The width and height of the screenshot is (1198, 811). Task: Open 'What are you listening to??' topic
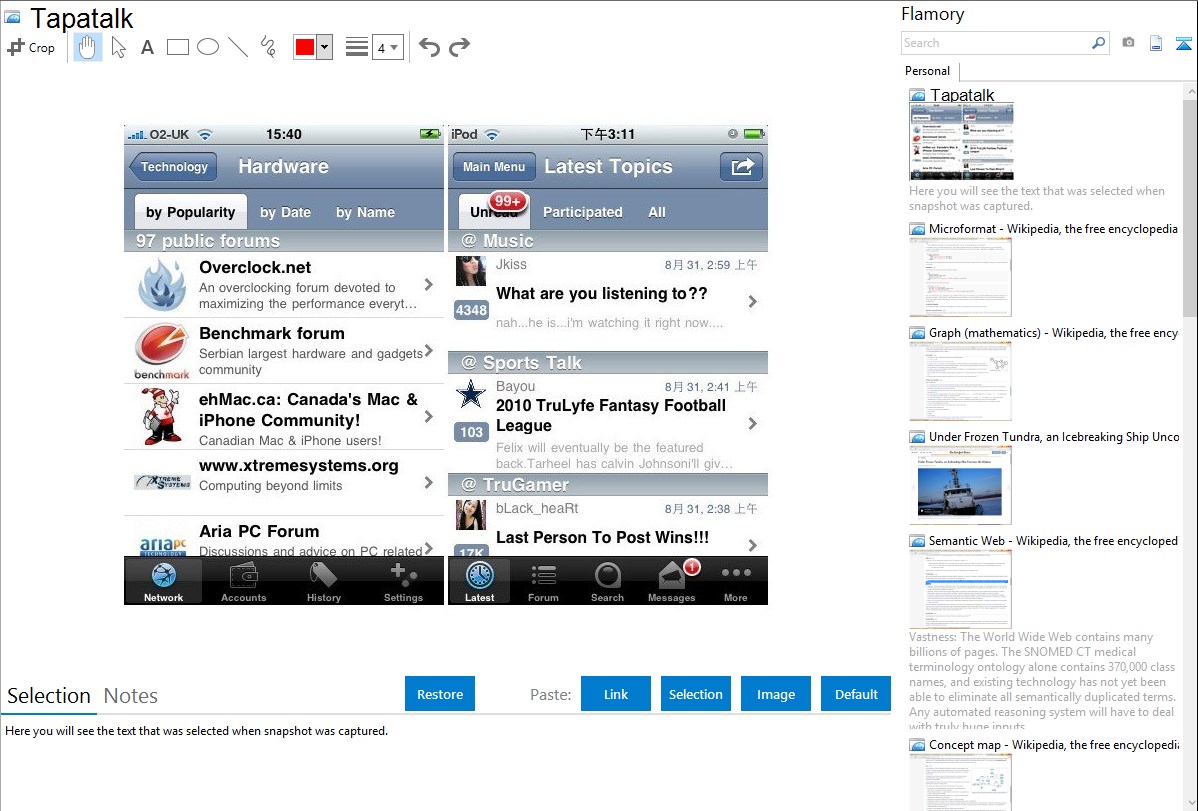pos(608,301)
